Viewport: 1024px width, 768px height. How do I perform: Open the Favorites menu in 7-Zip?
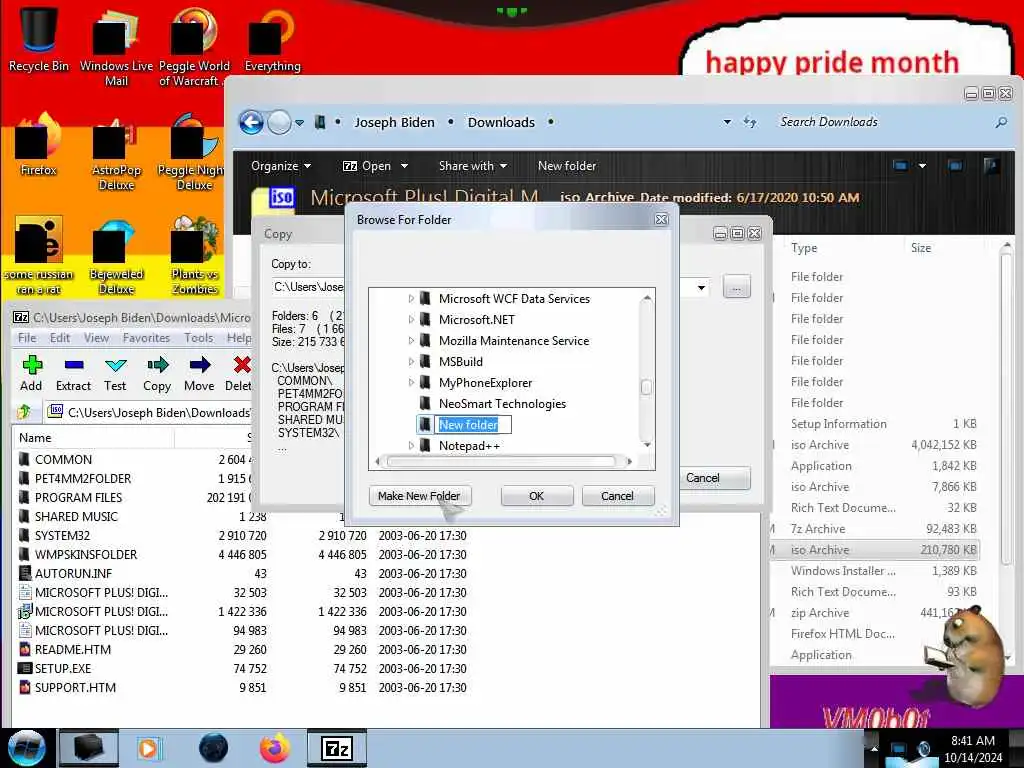pyautogui.click(x=146, y=338)
